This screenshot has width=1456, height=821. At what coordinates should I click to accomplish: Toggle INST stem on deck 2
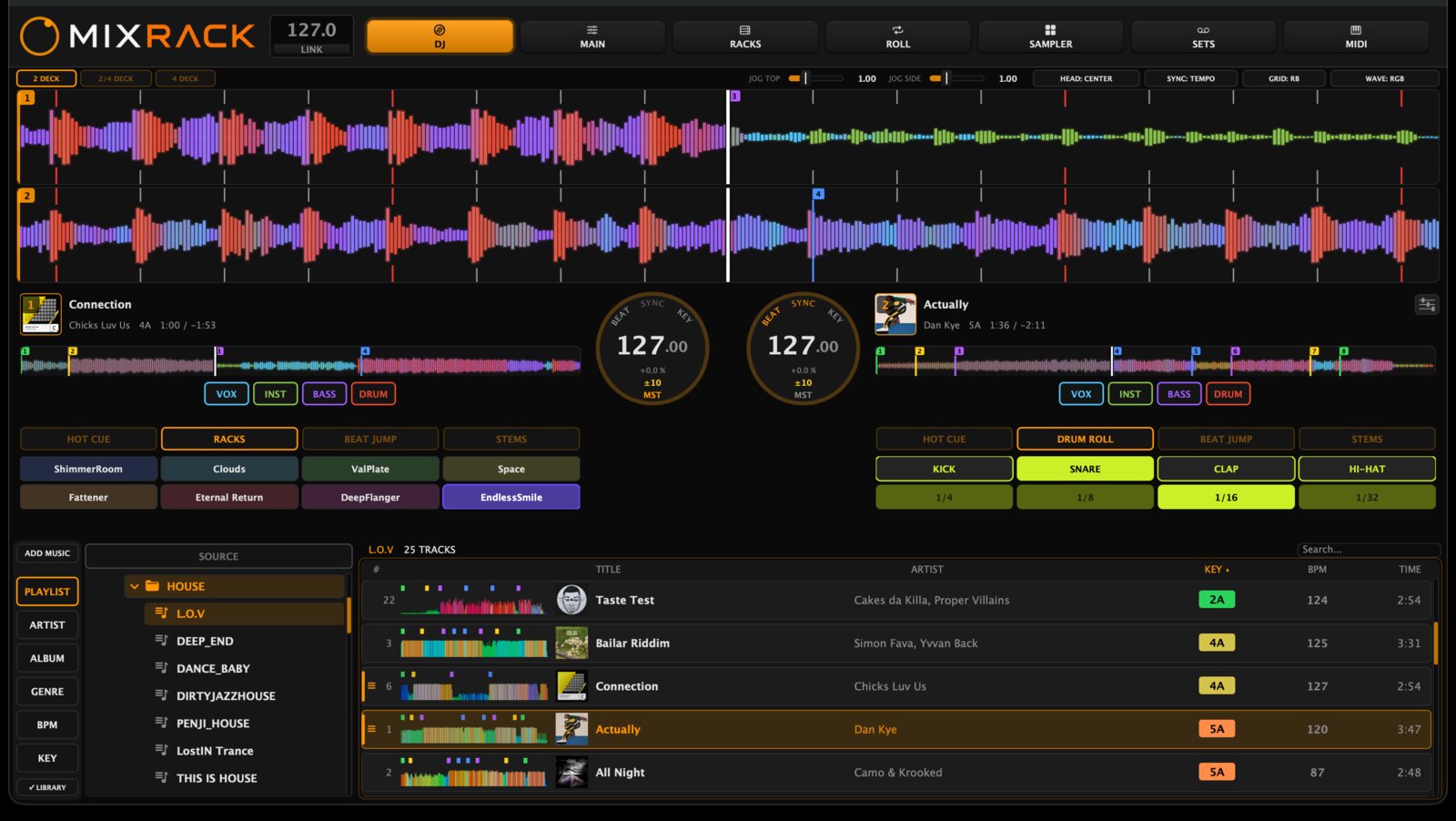pyautogui.click(x=1129, y=394)
